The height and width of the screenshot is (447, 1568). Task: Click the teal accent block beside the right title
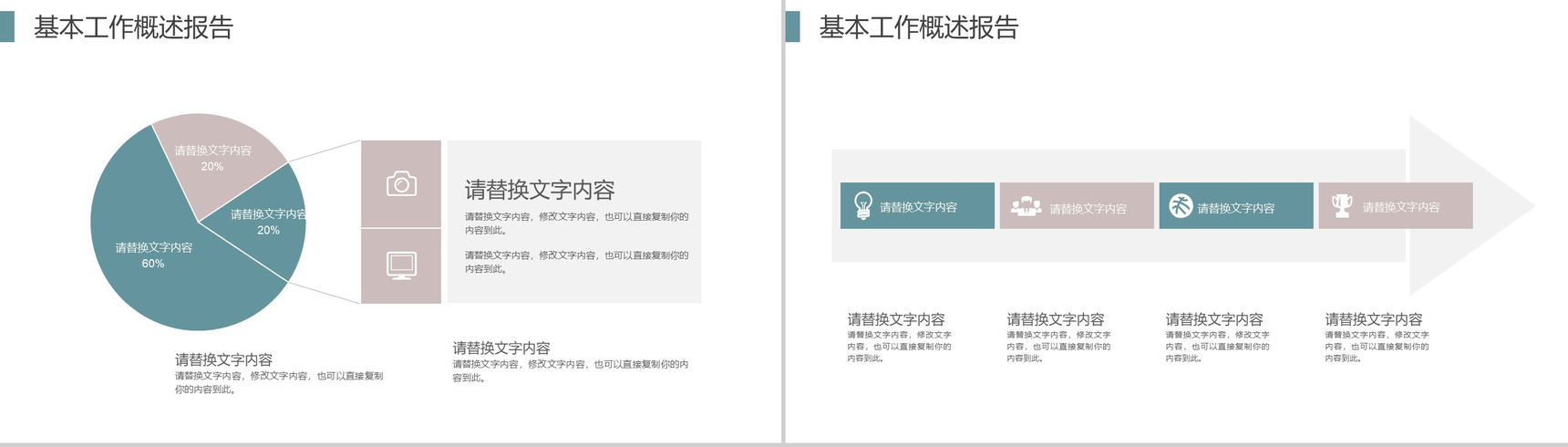tap(792, 26)
